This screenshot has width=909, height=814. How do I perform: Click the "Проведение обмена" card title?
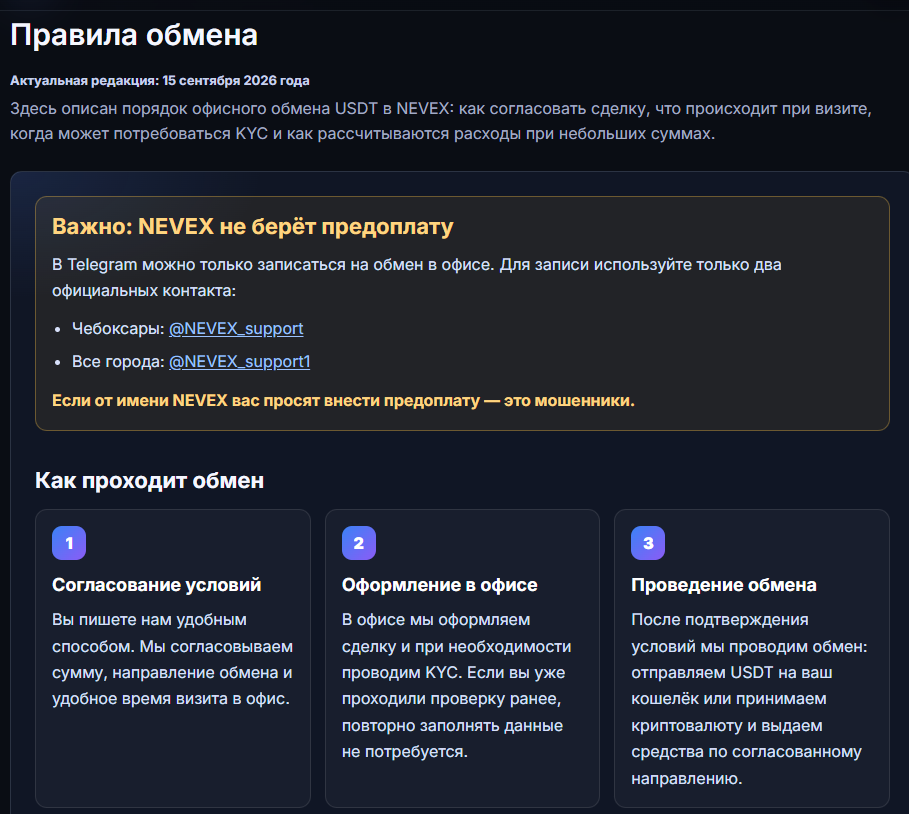(x=723, y=585)
